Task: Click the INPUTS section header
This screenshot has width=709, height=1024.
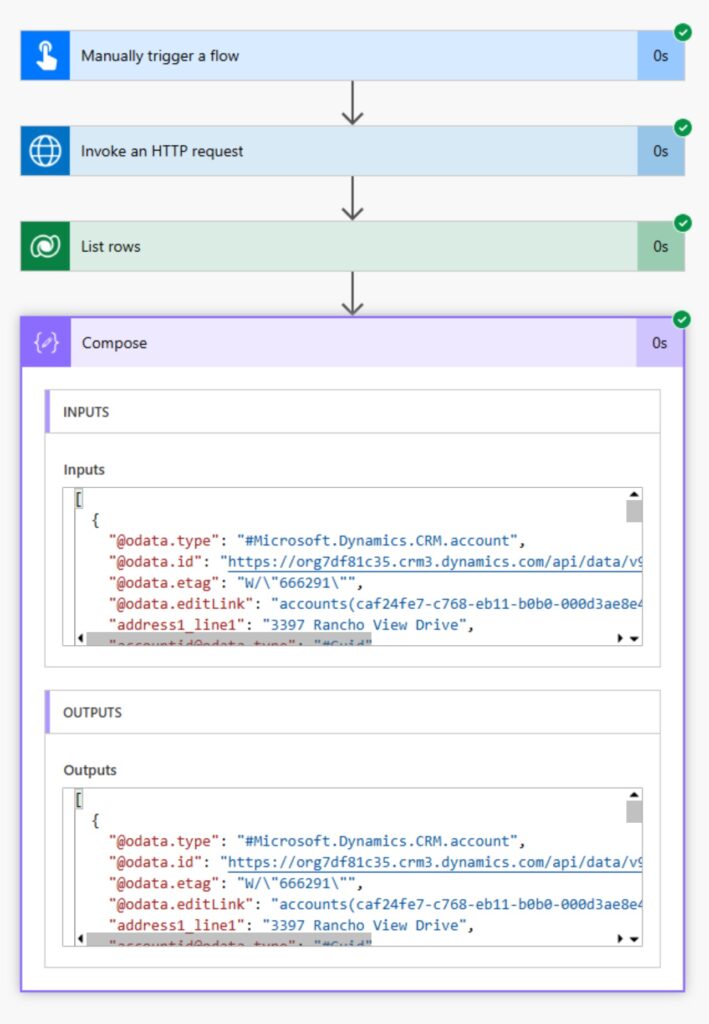Action: [353, 411]
